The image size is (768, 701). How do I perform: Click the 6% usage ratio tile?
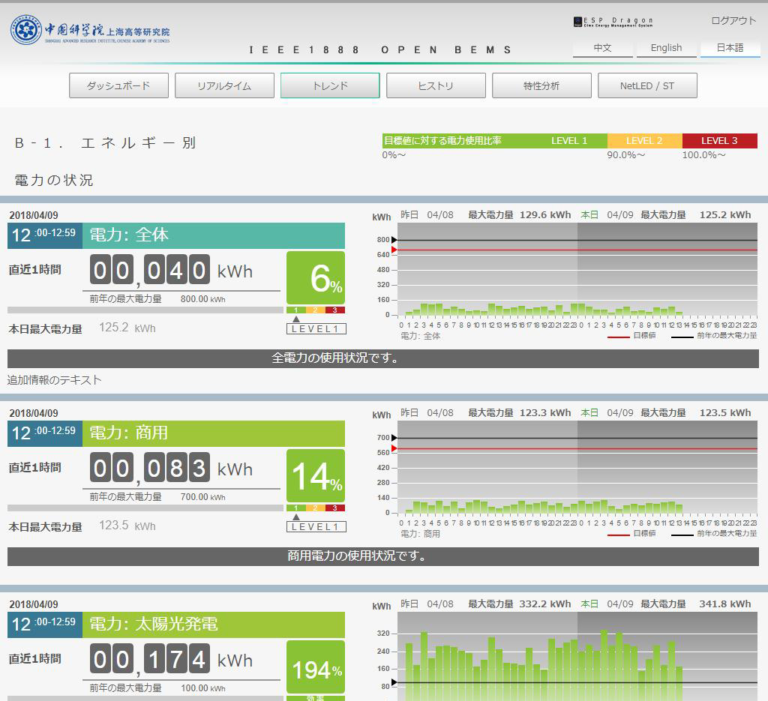pos(315,278)
